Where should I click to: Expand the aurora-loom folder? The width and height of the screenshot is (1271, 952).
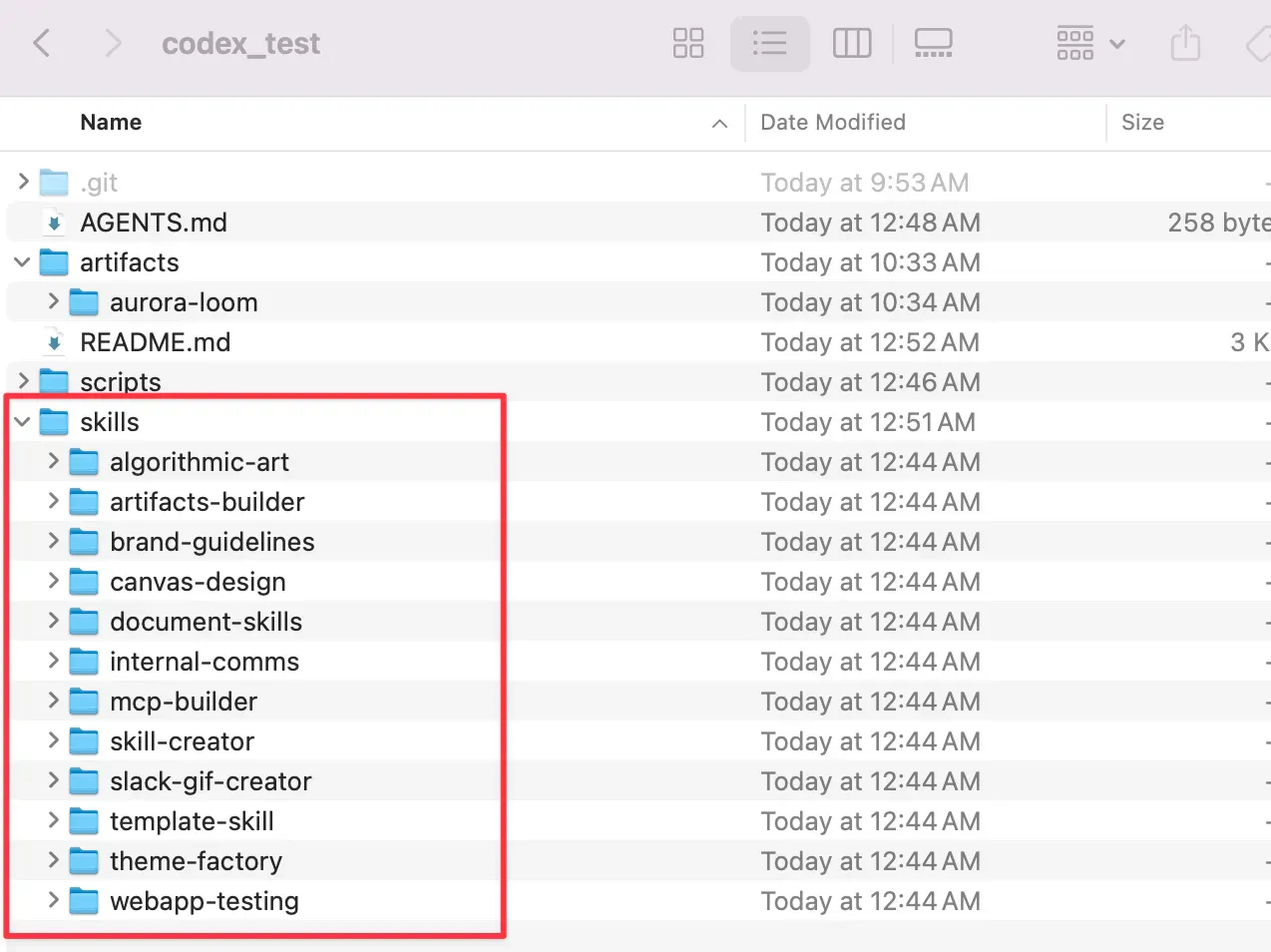[x=53, y=300]
